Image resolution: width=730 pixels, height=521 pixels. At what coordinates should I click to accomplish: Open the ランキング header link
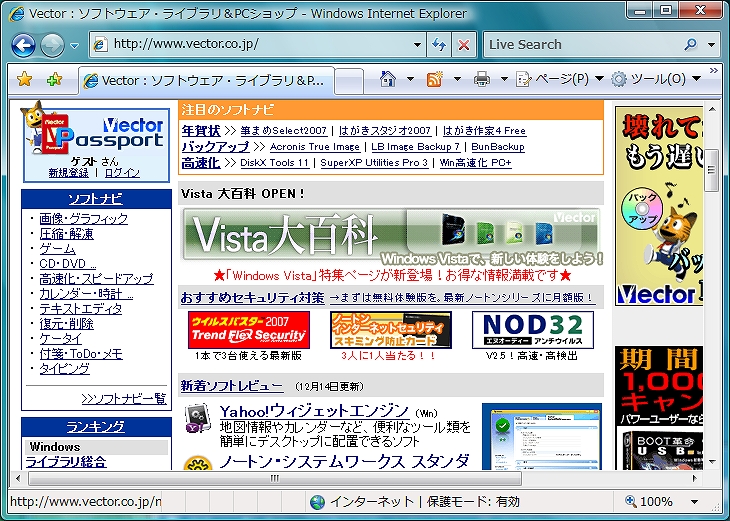[95, 426]
